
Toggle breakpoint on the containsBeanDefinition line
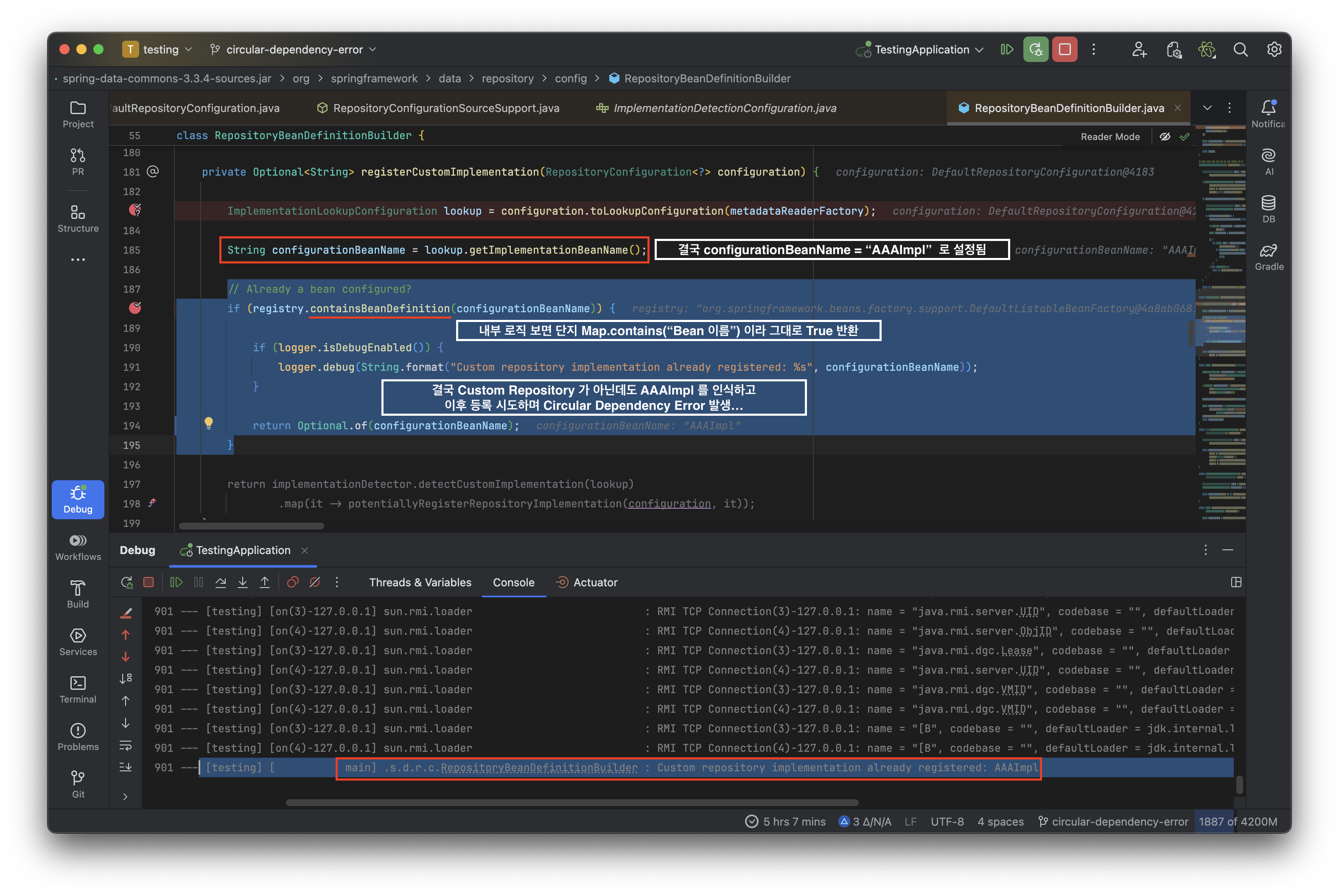[x=135, y=308]
